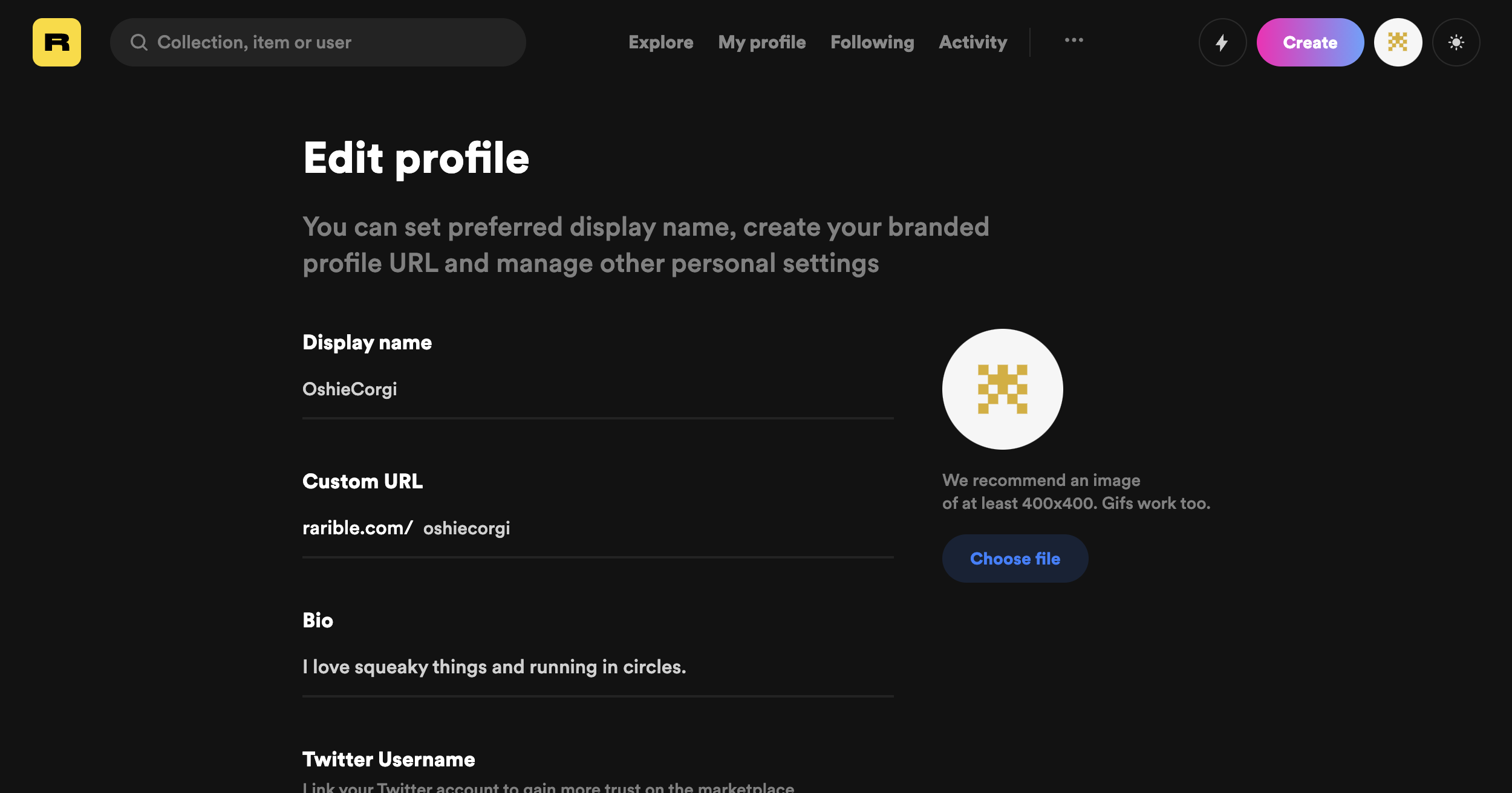Screen dimensions: 1512x793
Task: Click the Twitter Username heading
Action: click(x=388, y=759)
